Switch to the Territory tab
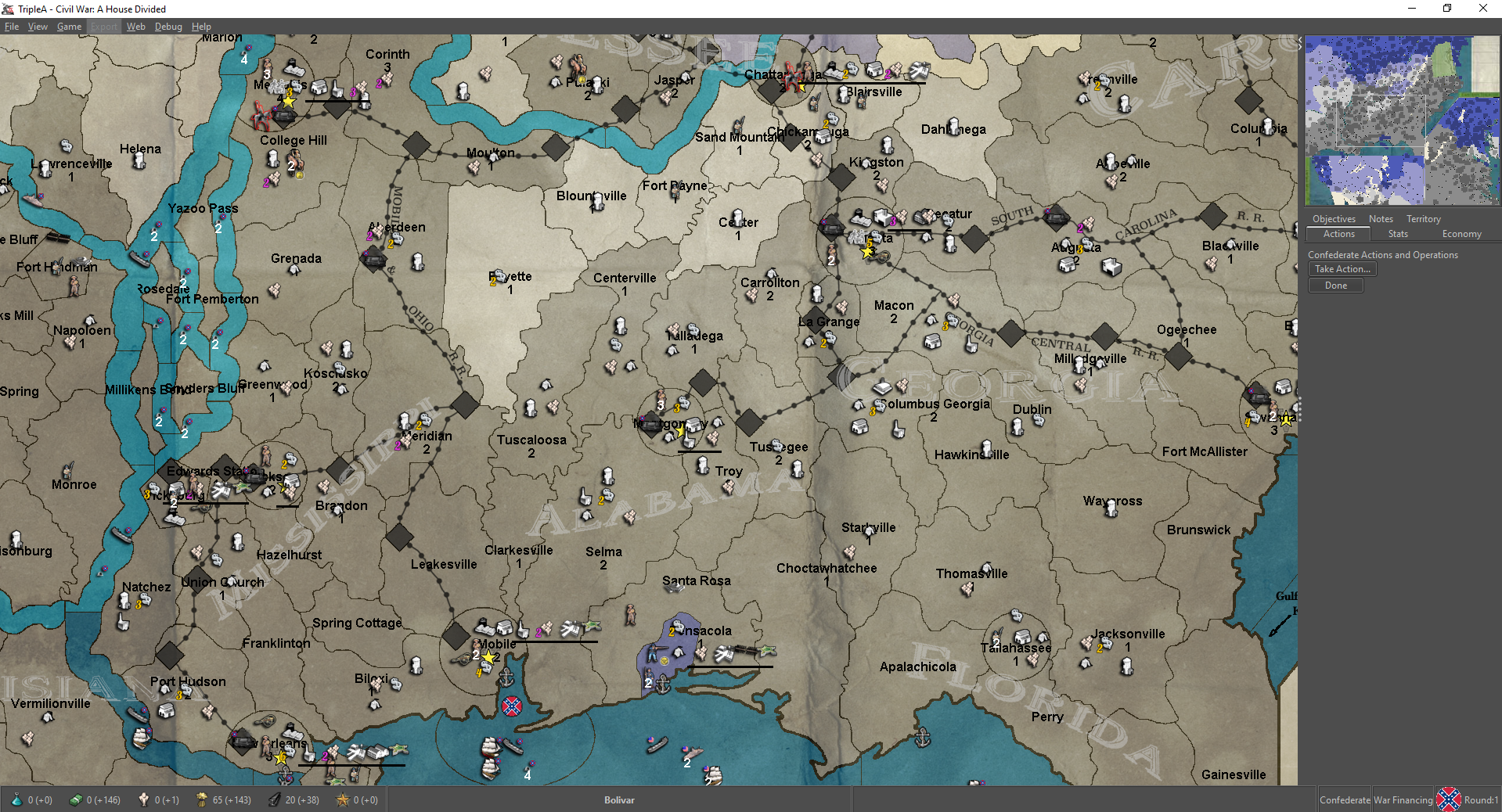Screen dimensions: 1502x812 pos(1423,219)
